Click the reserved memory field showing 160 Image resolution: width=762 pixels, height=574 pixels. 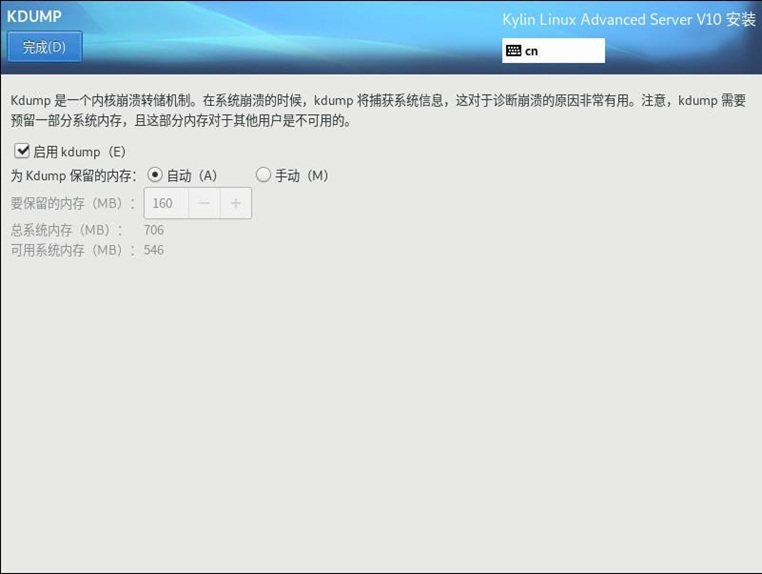click(x=166, y=203)
